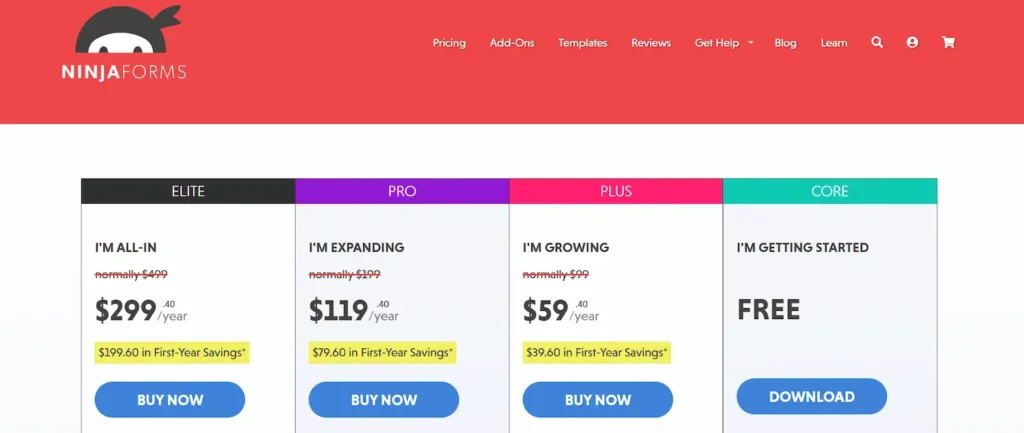Viewport: 1024px width, 433px height.
Task: Open the Templates menu item
Action: click(x=583, y=43)
